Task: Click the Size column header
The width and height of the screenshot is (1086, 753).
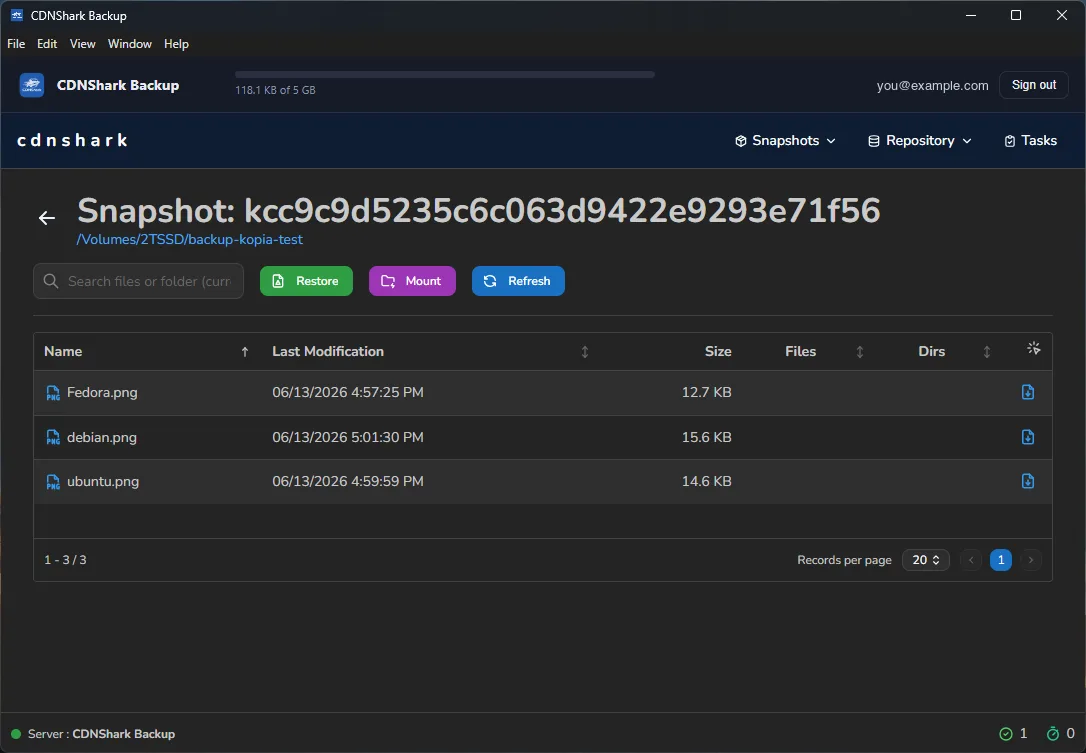Action: click(718, 352)
